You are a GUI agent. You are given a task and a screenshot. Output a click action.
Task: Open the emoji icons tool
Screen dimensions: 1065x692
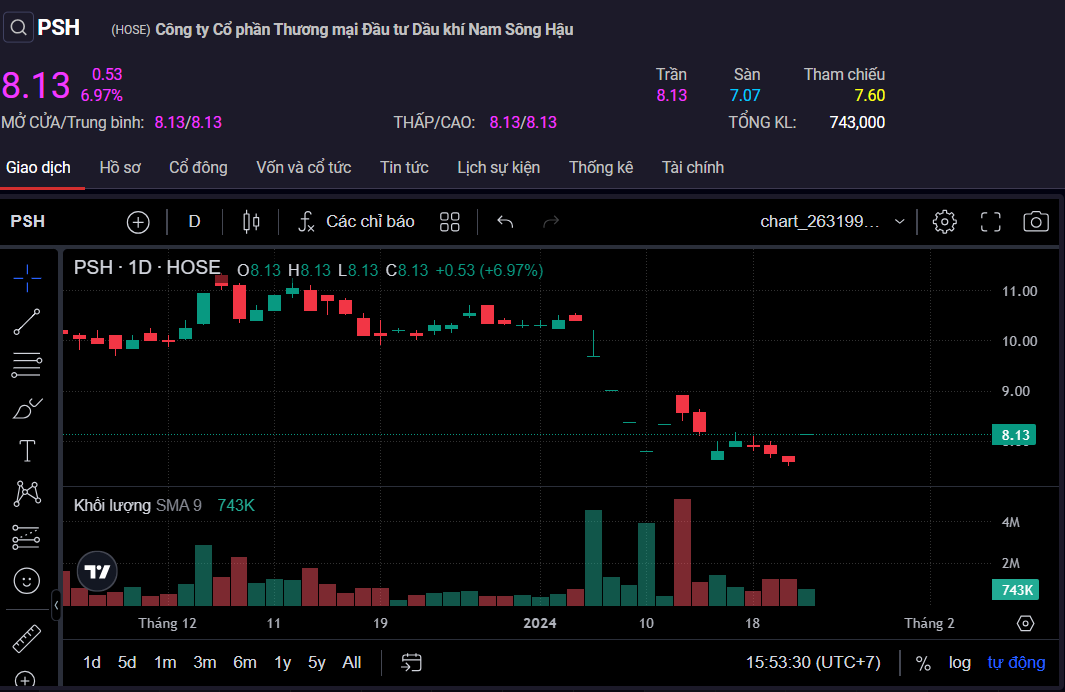coord(27,580)
